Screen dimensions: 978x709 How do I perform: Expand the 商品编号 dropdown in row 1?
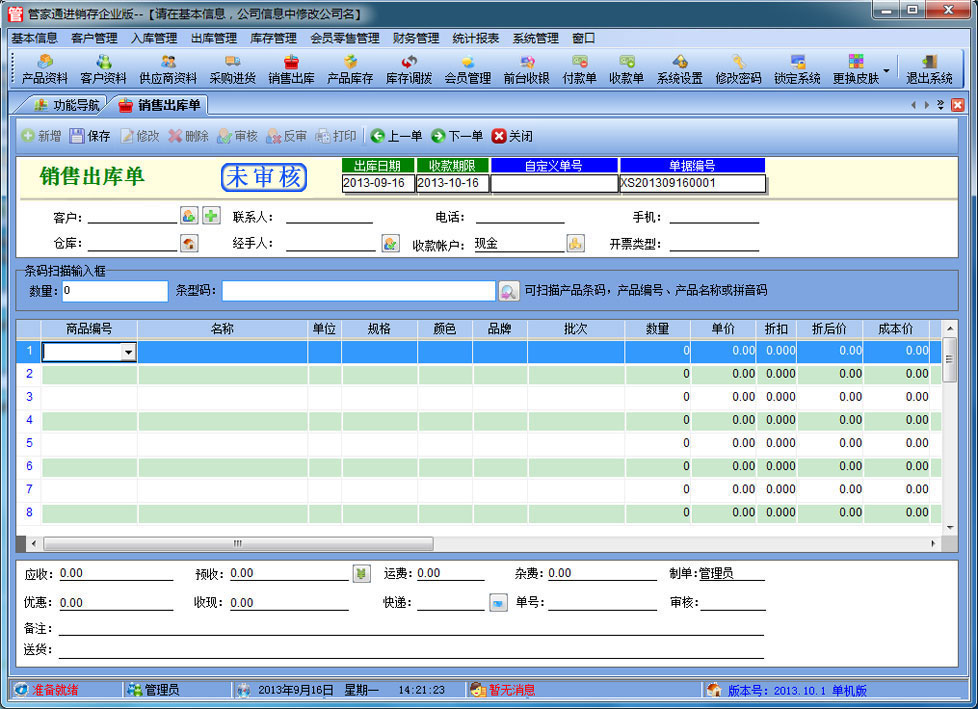(128, 352)
